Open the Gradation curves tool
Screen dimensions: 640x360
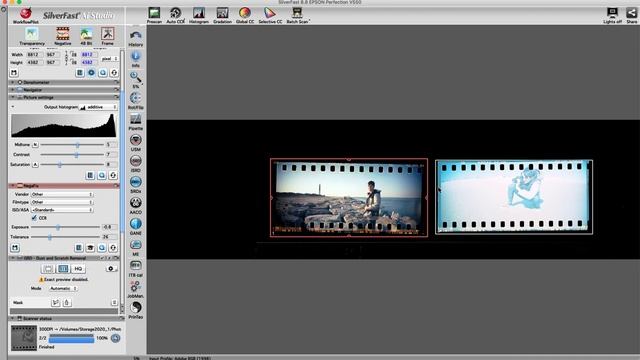pyautogui.click(x=222, y=16)
